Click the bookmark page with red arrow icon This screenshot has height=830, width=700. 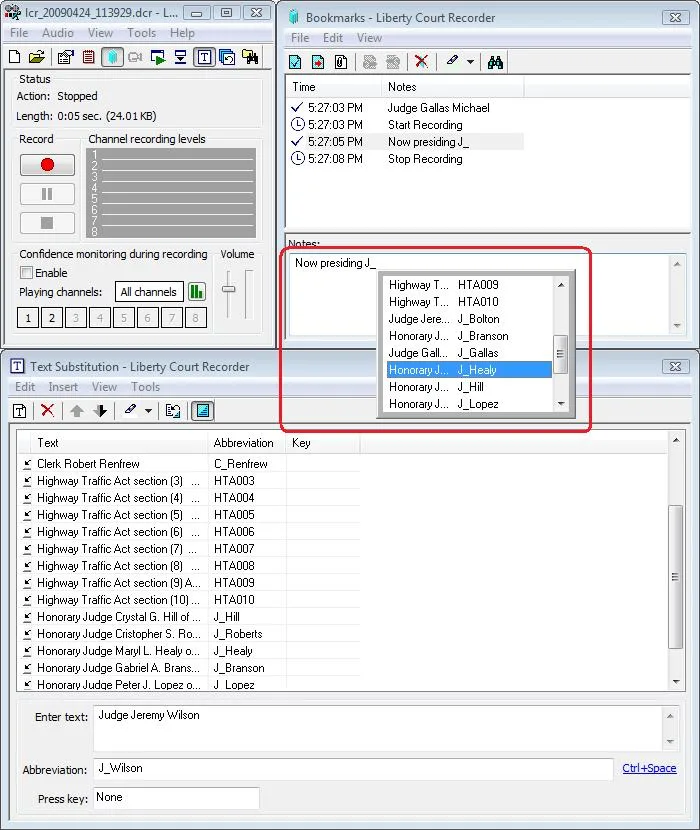coord(318,62)
